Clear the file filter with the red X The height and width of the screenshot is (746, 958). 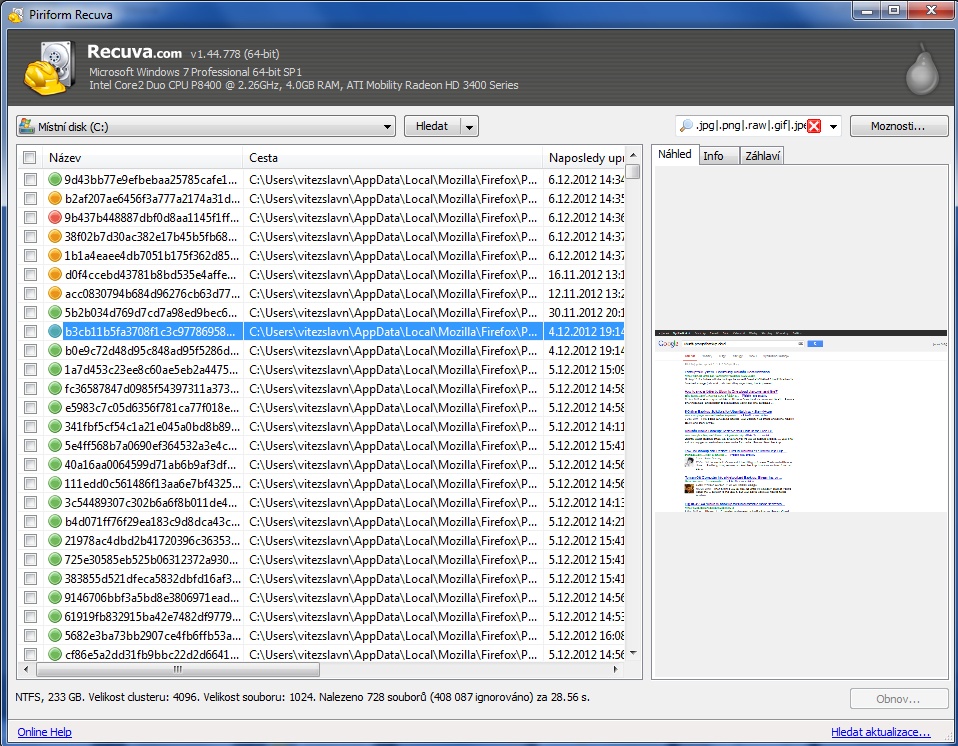(x=814, y=126)
